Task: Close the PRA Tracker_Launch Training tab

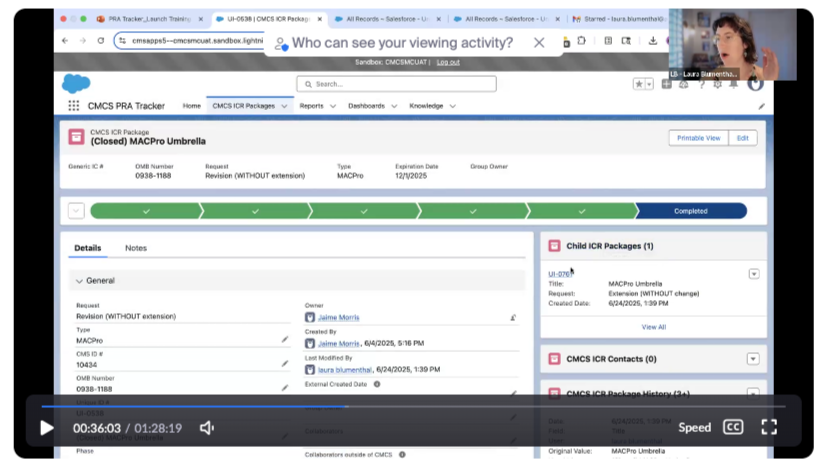Action: pos(201,19)
